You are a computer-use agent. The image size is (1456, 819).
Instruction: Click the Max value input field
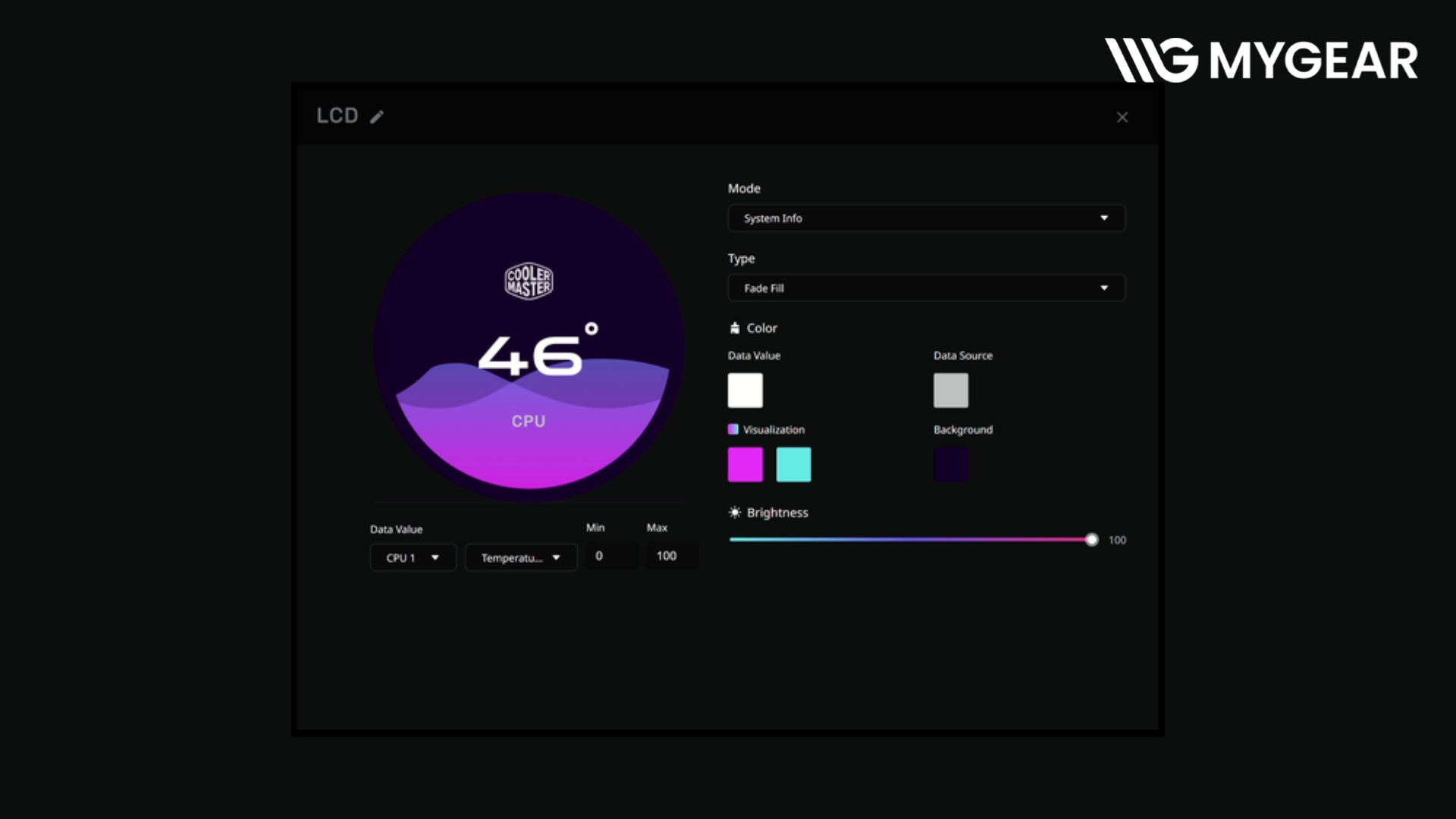[x=672, y=556]
